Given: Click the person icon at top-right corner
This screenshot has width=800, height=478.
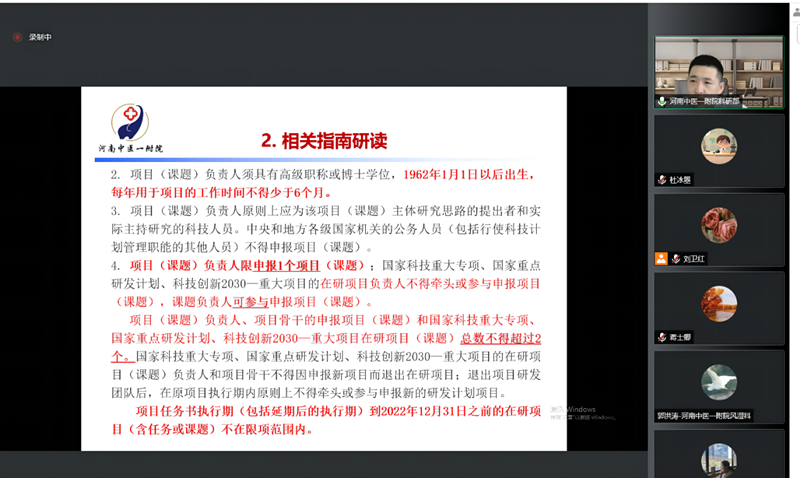Looking at the screenshot, I should pyautogui.click(x=796, y=12).
